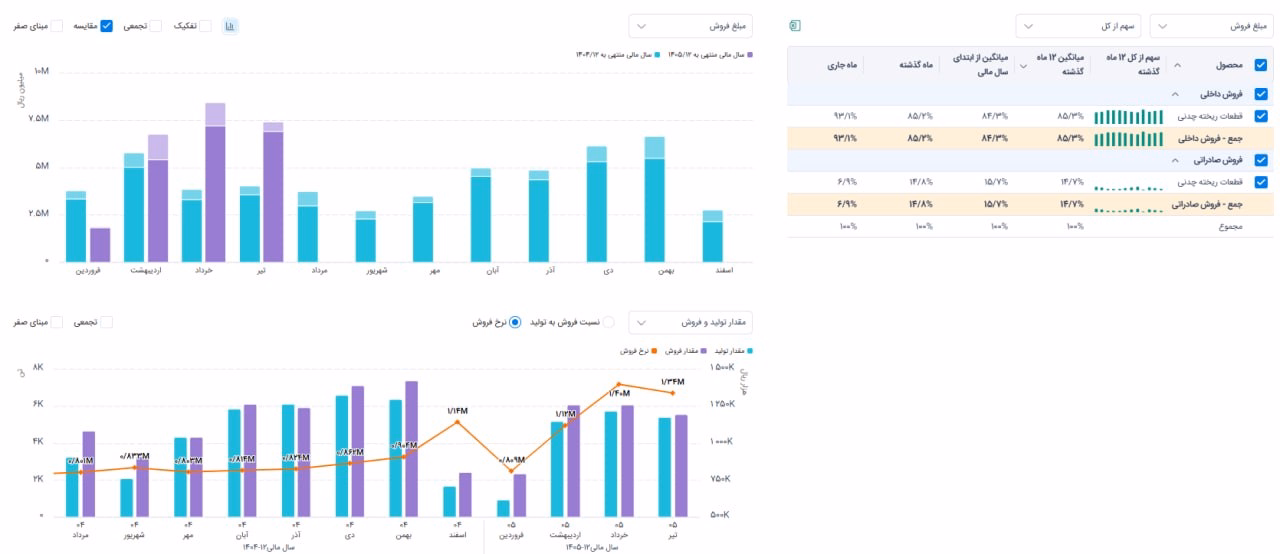The height and width of the screenshot is (554, 1280).
Task: Uncheck the فروش صادراتی group checkbox
Action: point(1261,160)
